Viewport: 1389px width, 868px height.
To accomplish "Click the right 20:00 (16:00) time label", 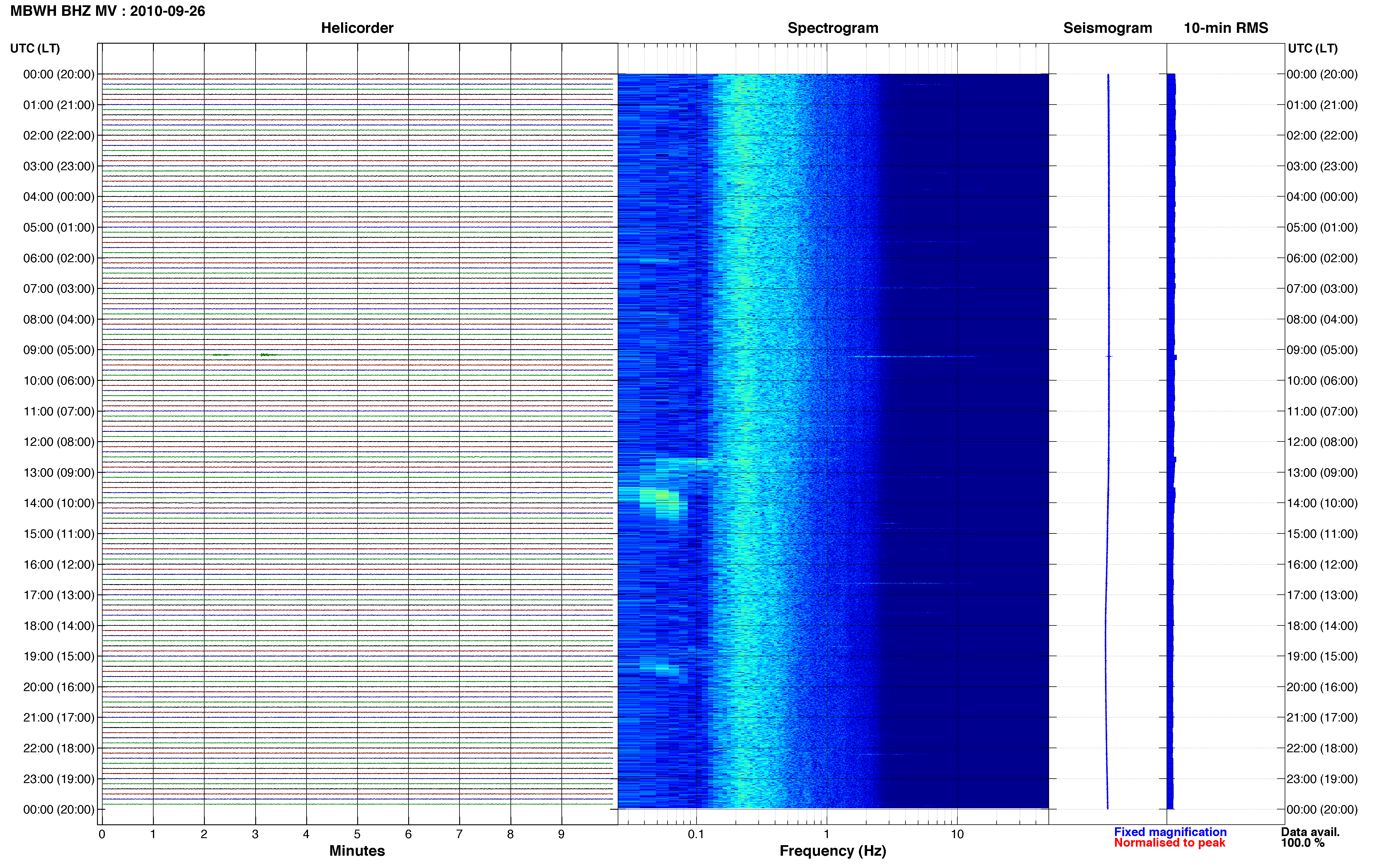I will [1322, 687].
